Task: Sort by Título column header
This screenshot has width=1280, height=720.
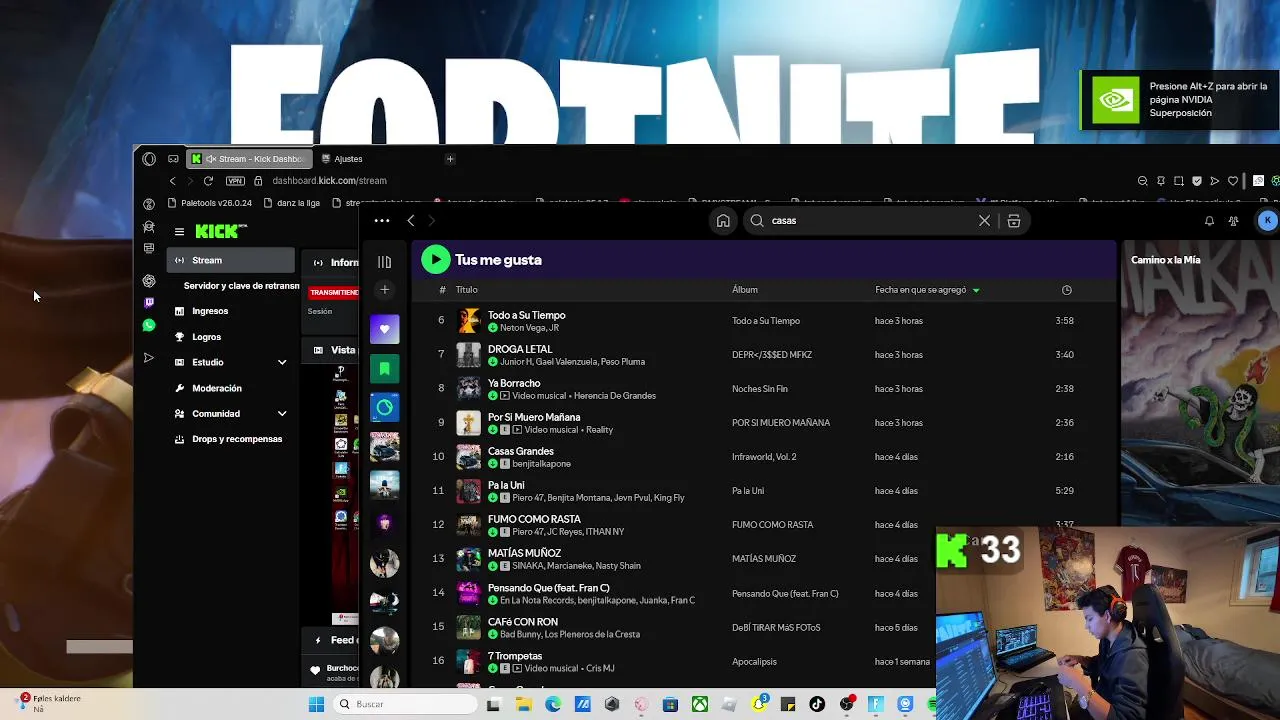Action: pos(467,290)
